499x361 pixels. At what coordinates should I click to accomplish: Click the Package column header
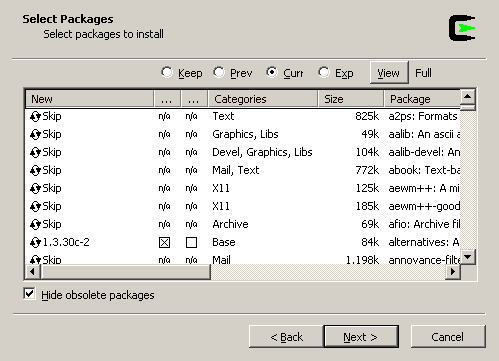click(422, 99)
